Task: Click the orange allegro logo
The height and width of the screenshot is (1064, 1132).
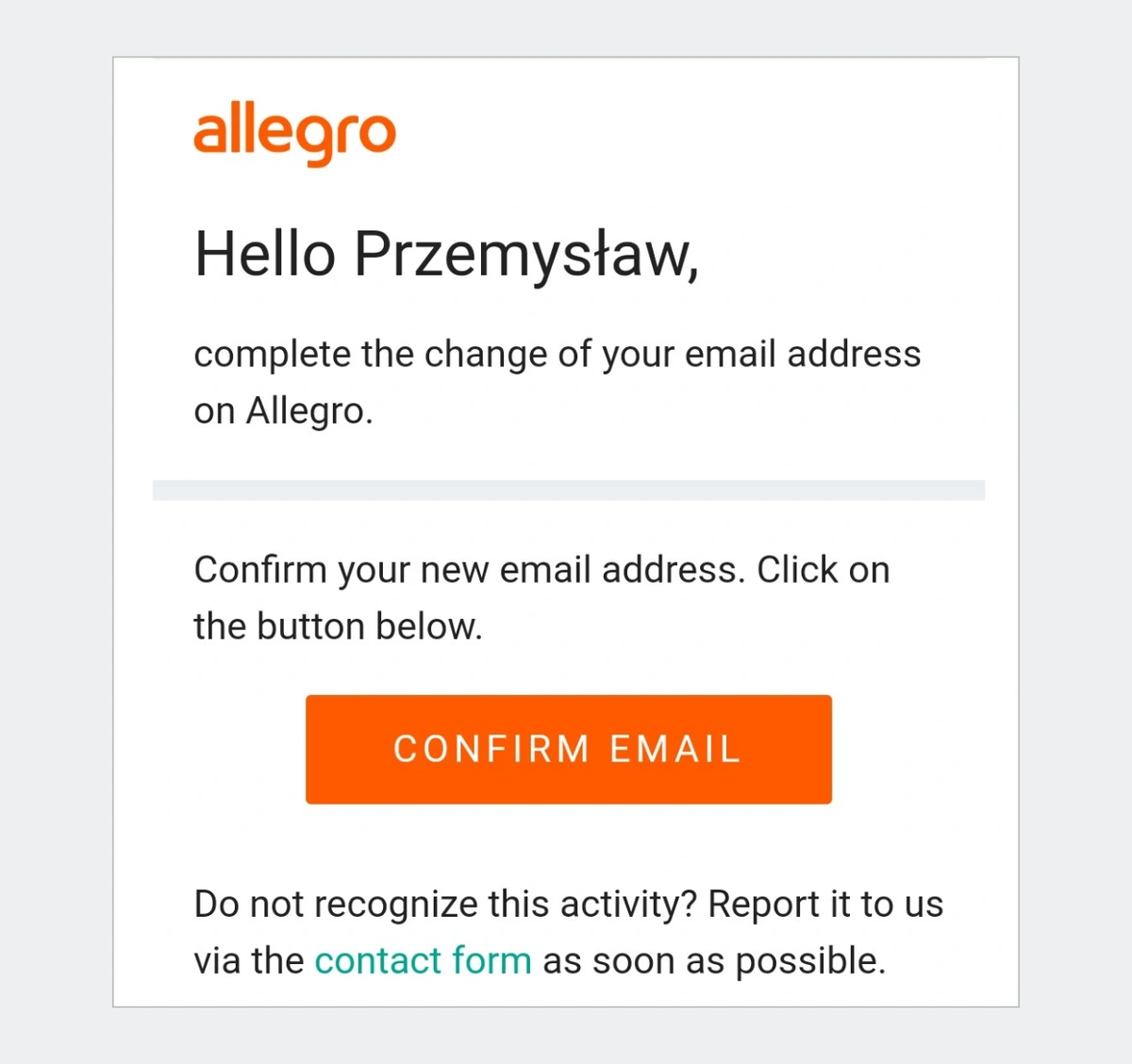Action: tap(294, 135)
